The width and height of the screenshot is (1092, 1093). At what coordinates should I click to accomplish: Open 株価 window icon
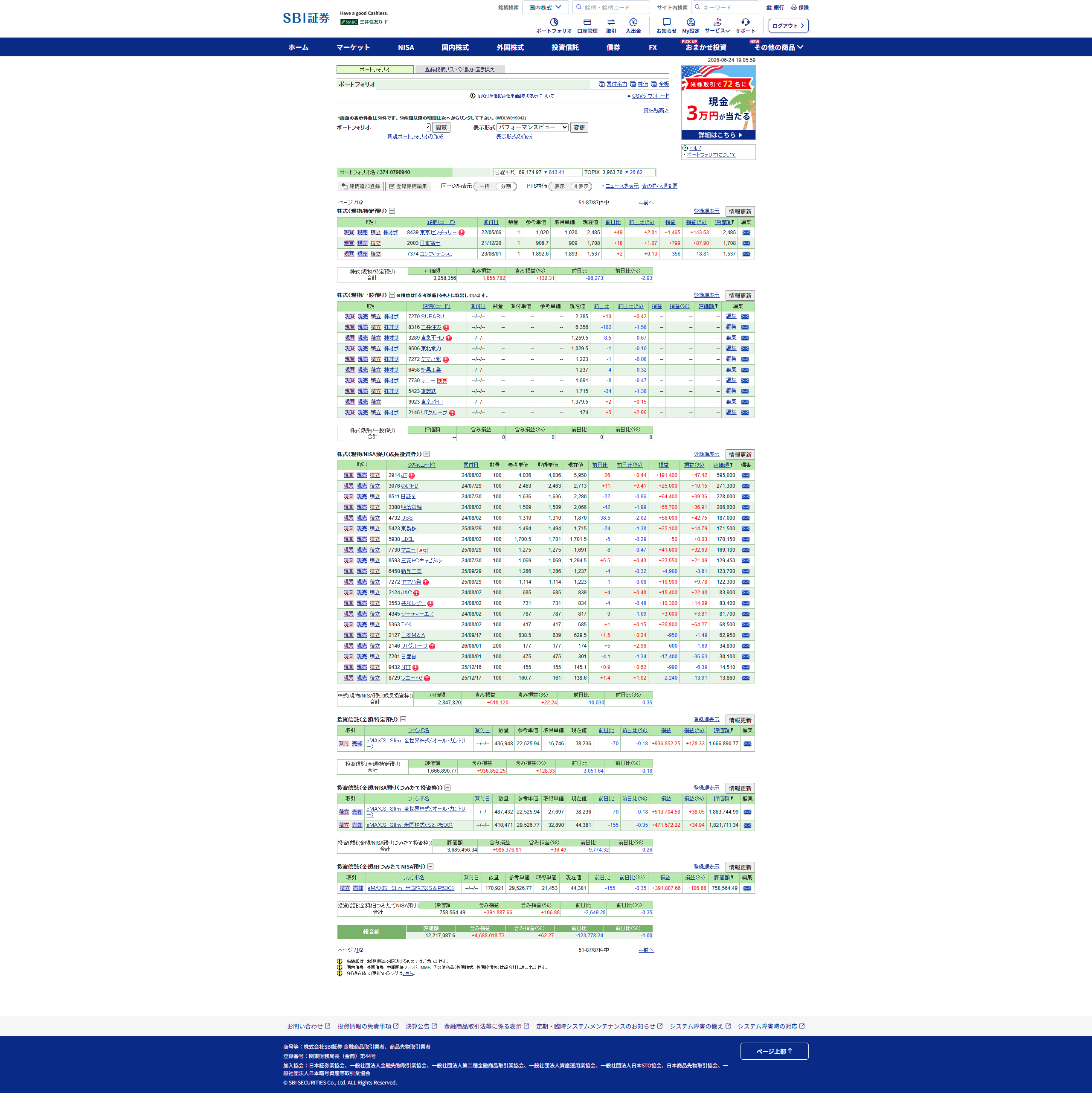point(633,84)
